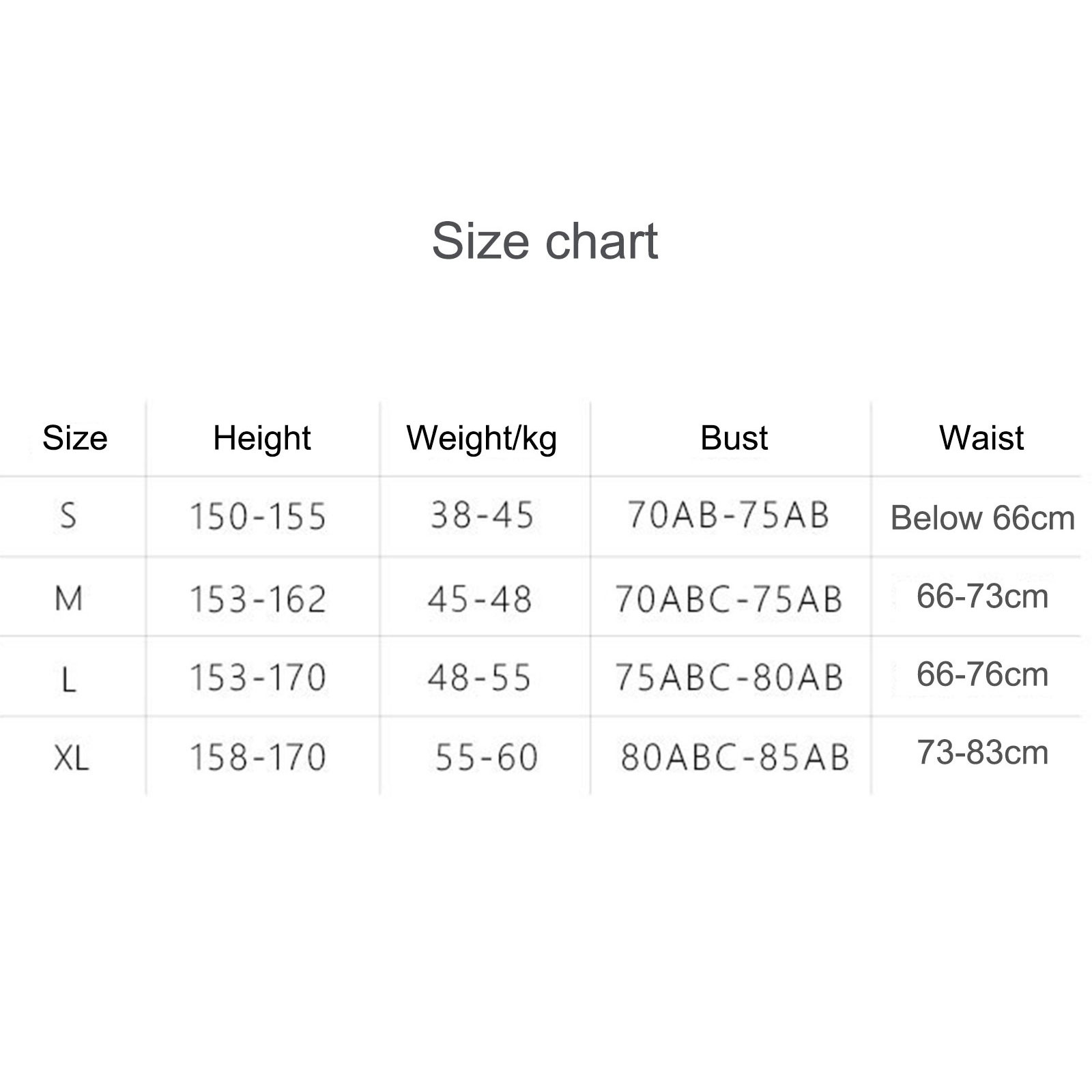Select the Size column header
This screenshot has width=1092, height=1092.
[x=75, y=437]
